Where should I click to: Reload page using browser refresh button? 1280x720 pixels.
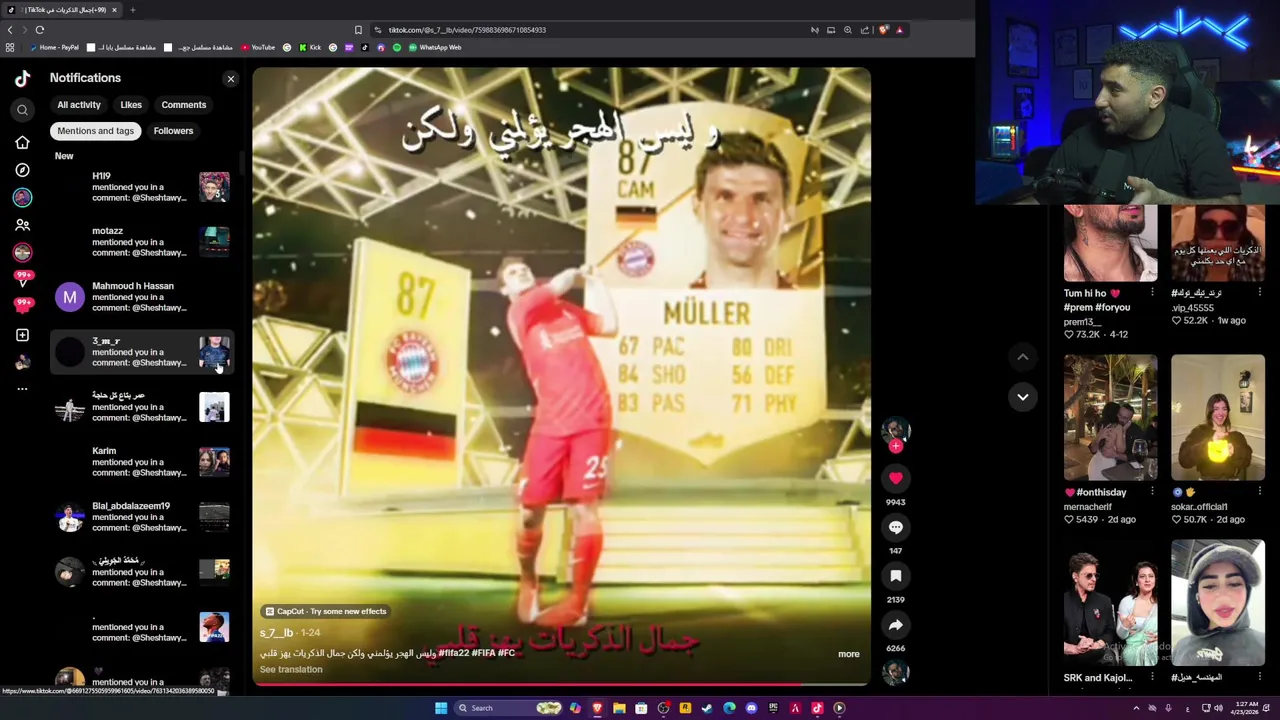tap(40, 30)
